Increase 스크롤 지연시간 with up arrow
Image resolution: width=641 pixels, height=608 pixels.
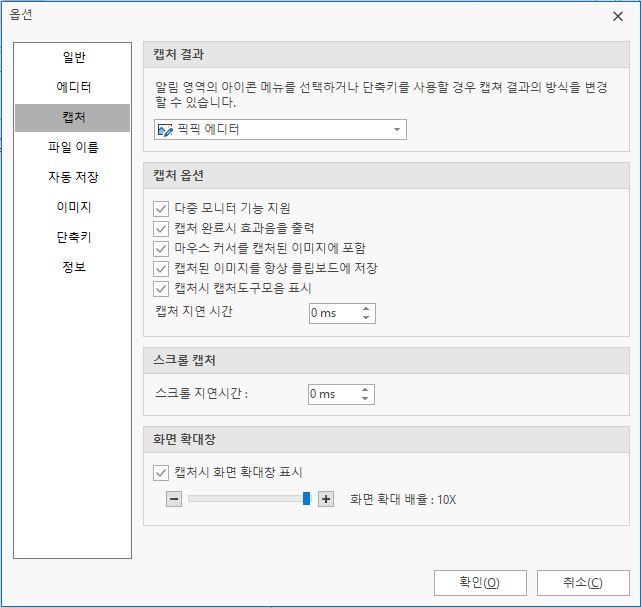[365, 390]
